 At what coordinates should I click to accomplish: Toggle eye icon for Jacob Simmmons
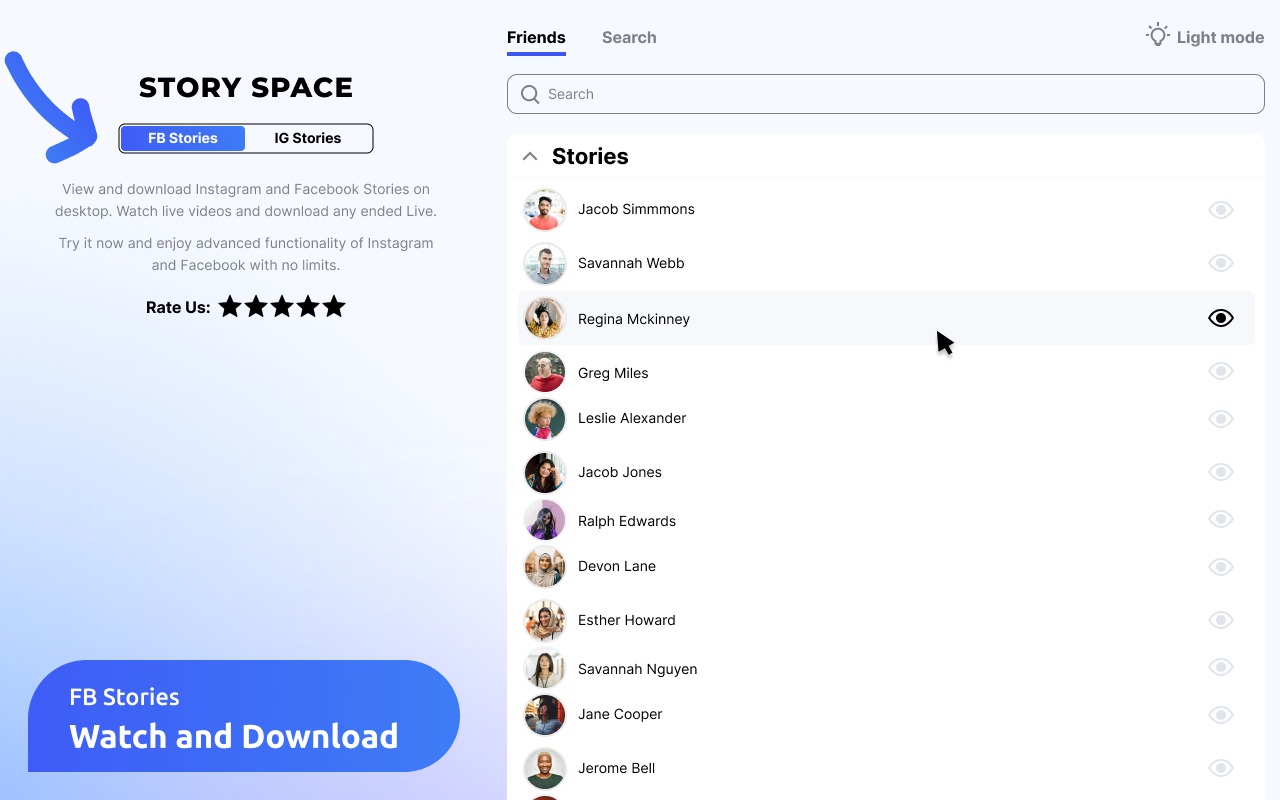[x=1221, y=210]
